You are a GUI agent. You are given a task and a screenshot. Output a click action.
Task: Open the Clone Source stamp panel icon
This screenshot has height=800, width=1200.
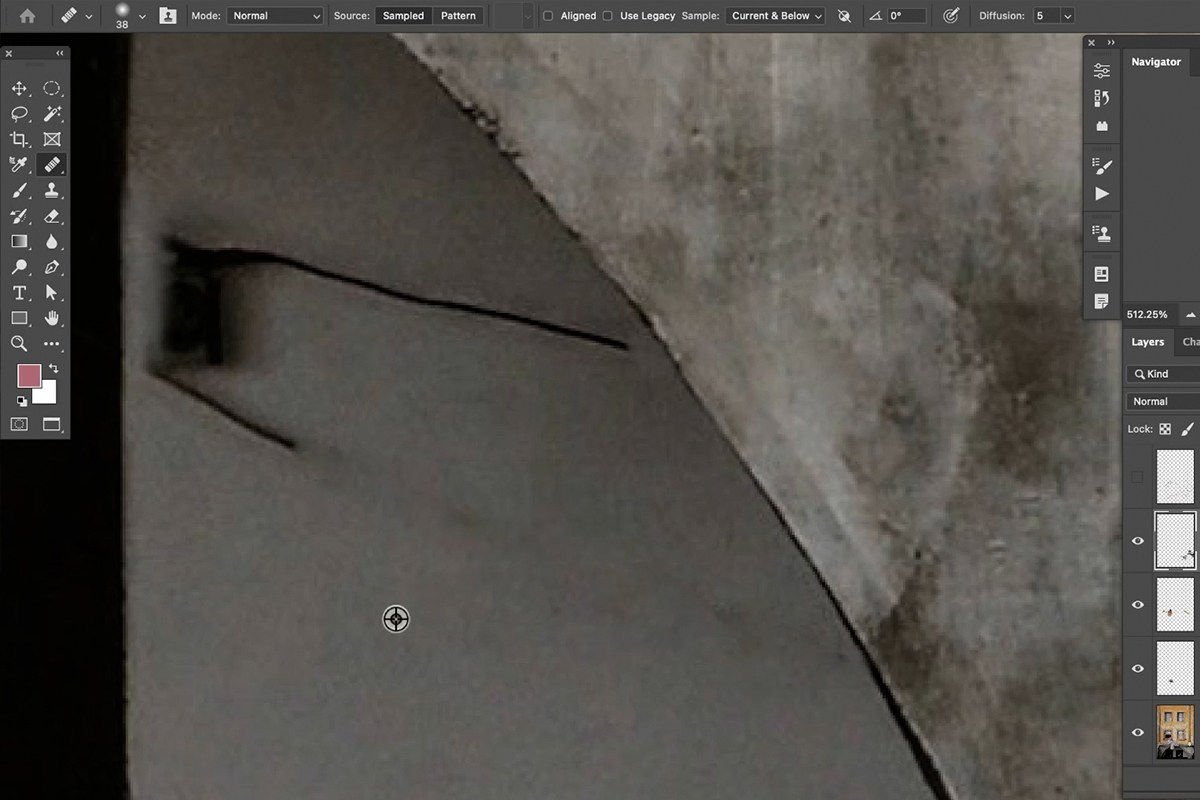pos(1102,233)
